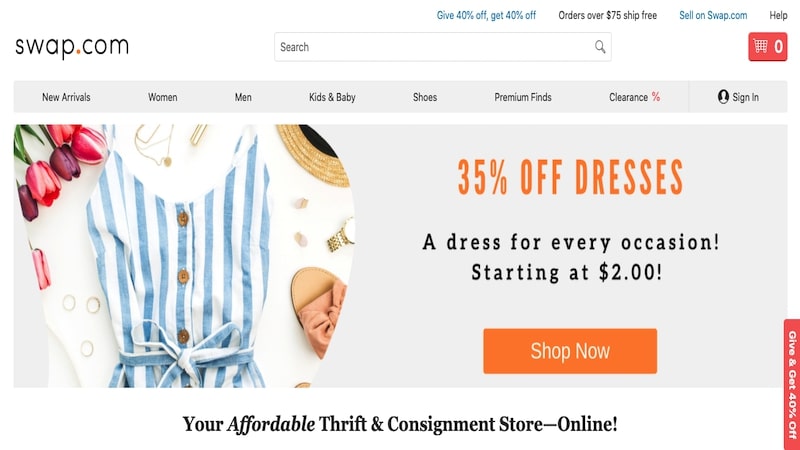The image size is (800, 450).
Task: Click the Sign In user icon
Action: [723, 97]
